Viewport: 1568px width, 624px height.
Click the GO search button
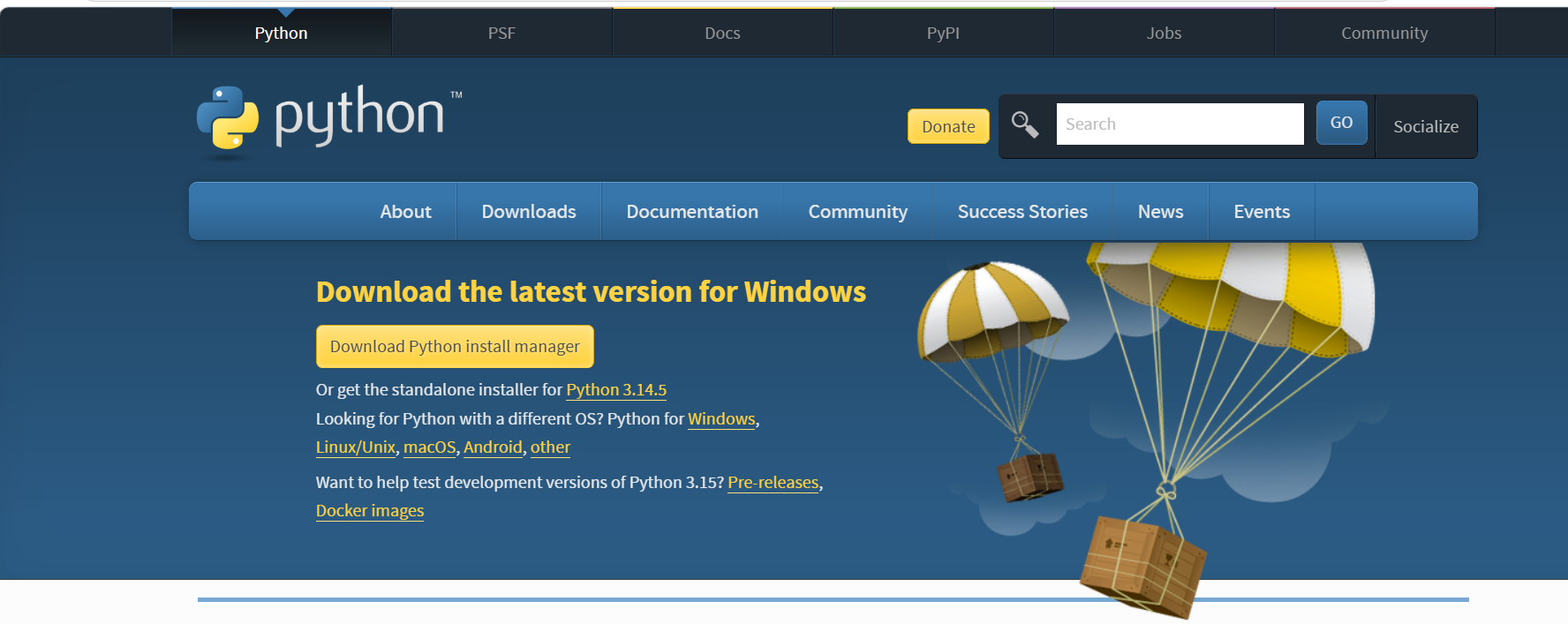click(x=1341, y=123)
